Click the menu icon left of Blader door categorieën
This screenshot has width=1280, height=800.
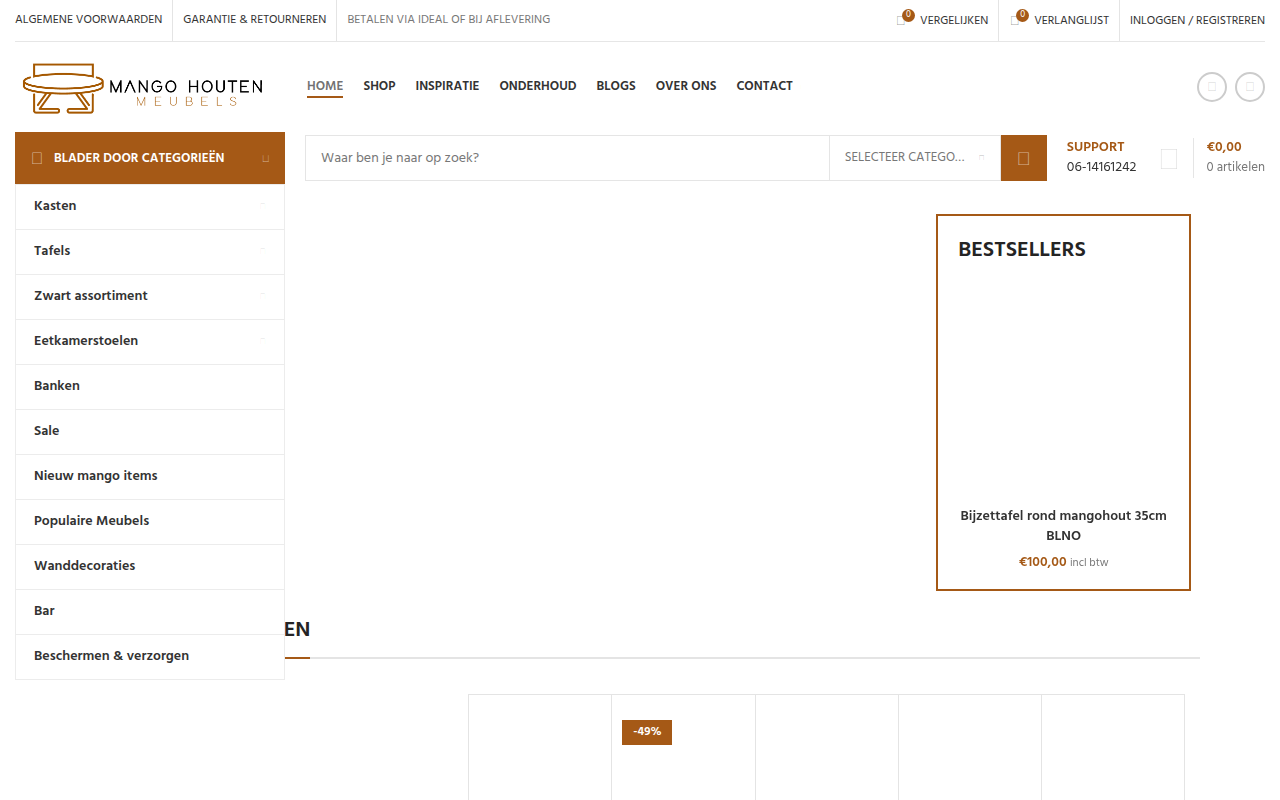click(x=37, y=158)
